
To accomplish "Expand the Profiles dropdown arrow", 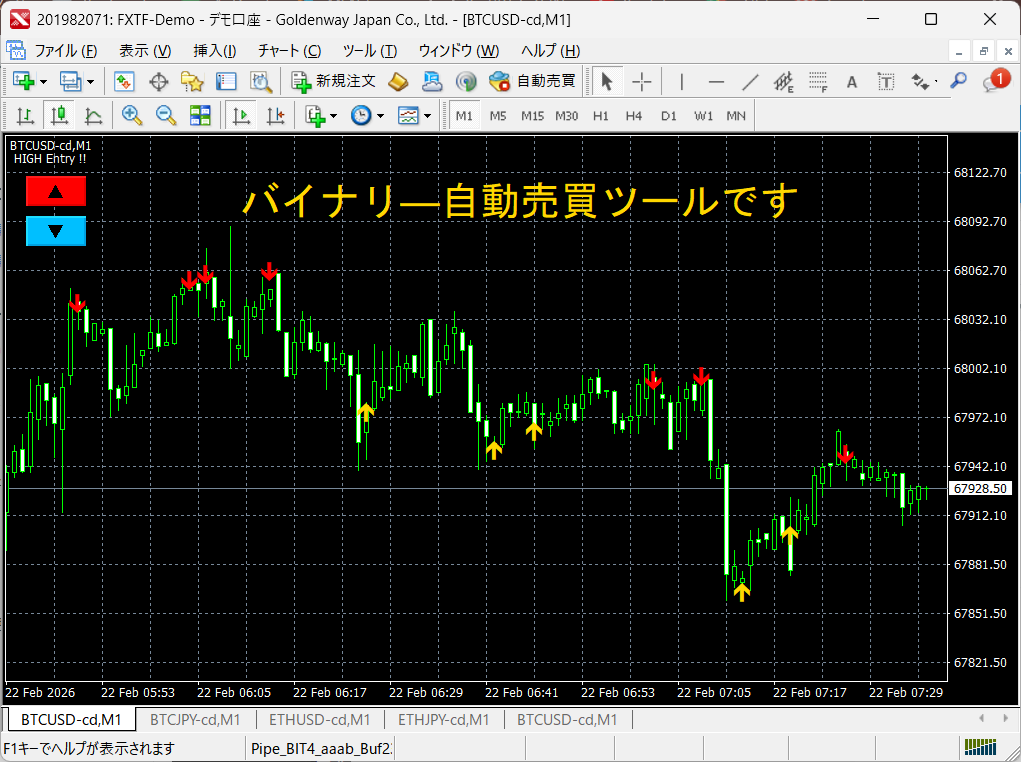I will click(91, 82).
